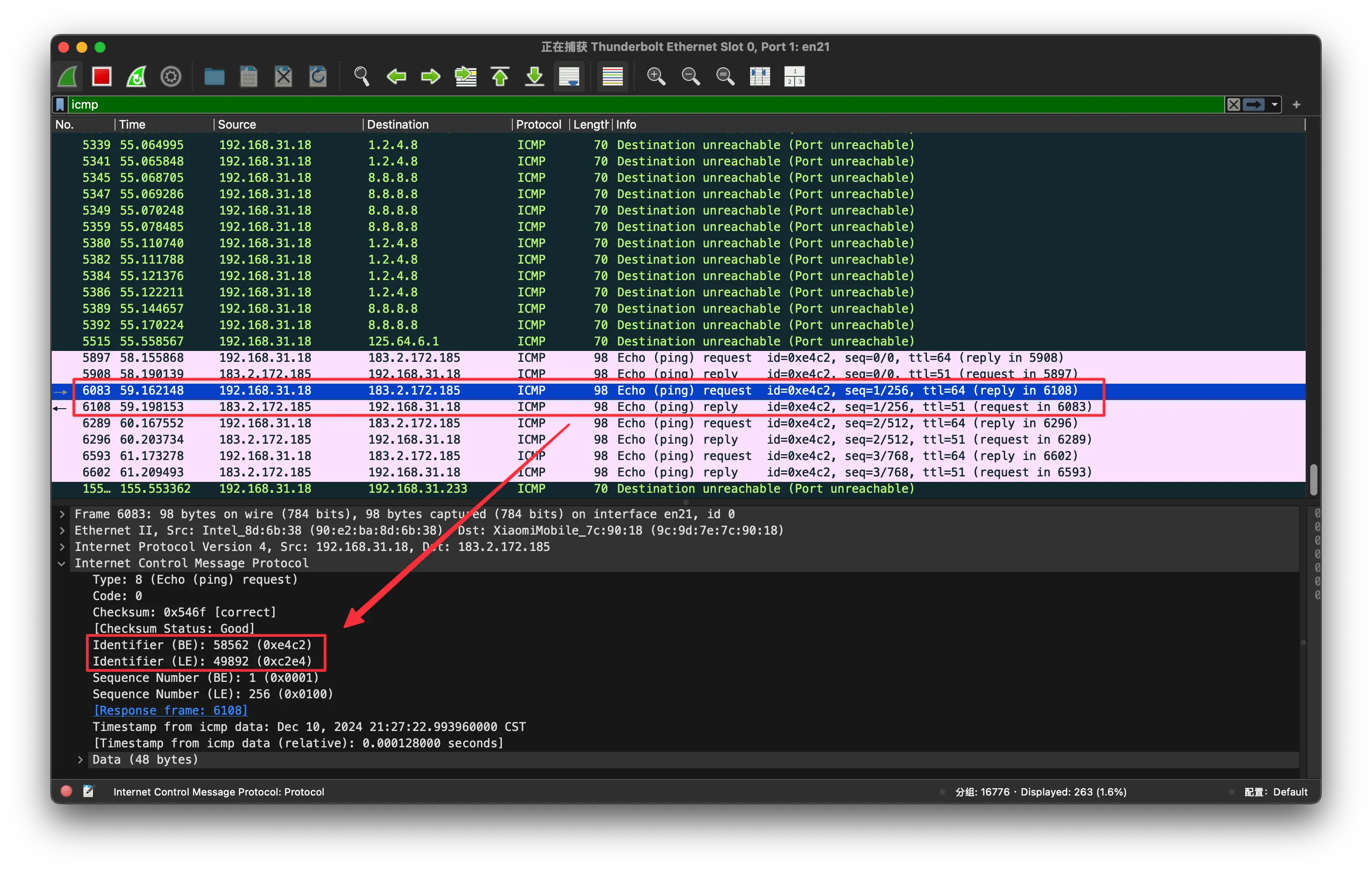Open capture options gear icon
The width and height of the screenshot is (1372, 871).
170,76
